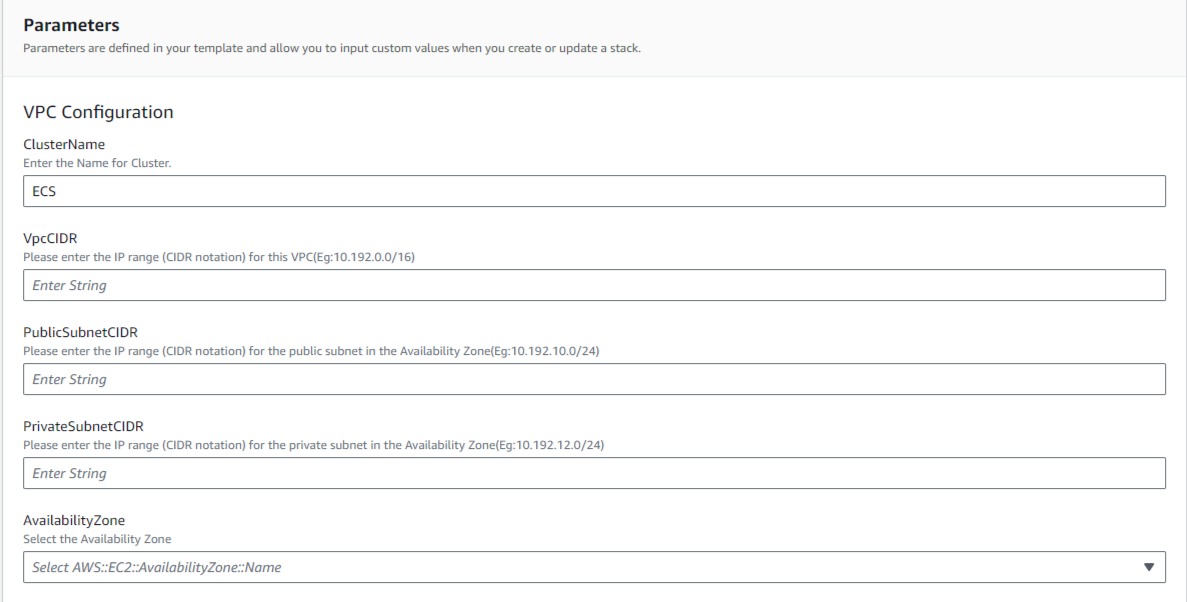1187x602 pixels.
Task: Activate the PrivateSubnetCIDR input box
Action: pos(594,473)
